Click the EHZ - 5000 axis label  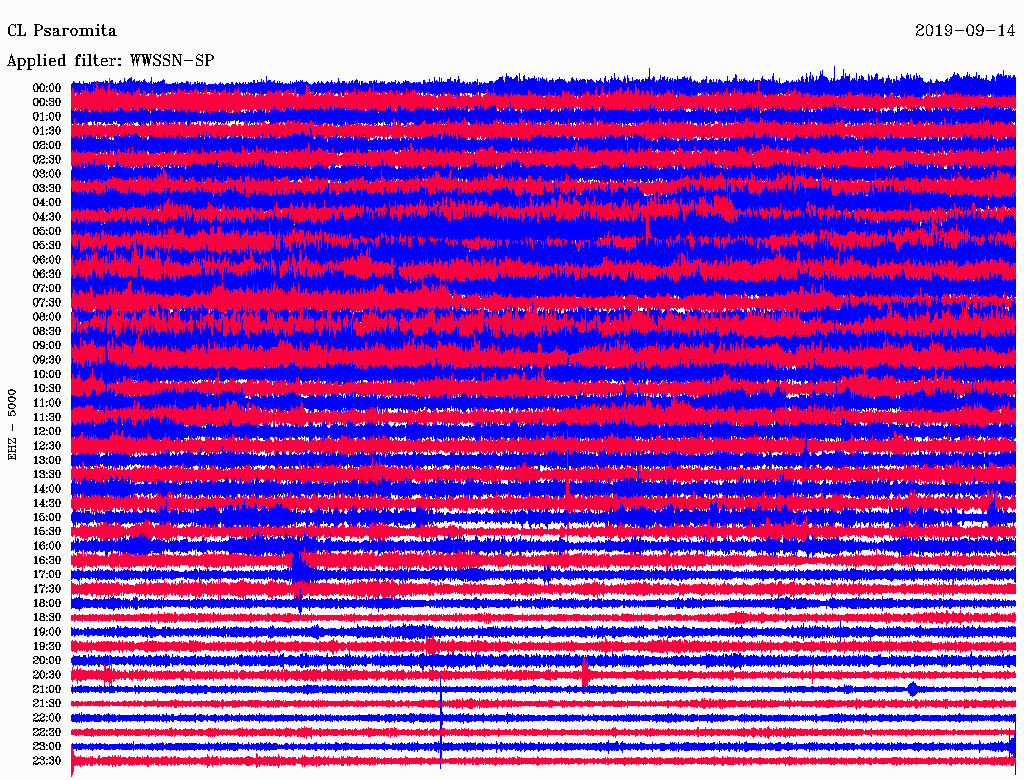click(12, 425)
